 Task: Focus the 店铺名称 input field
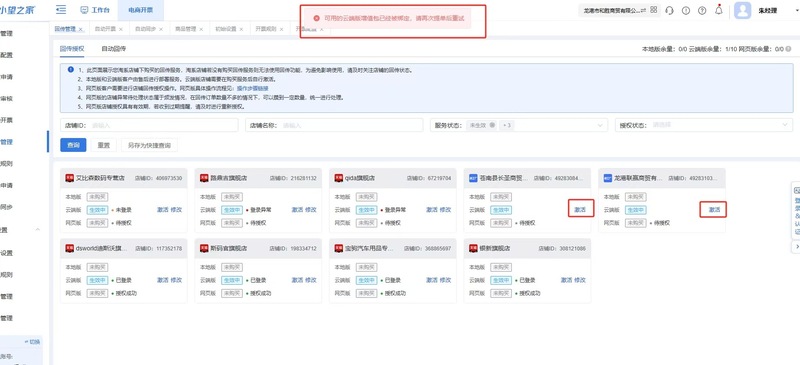(334, 125)
